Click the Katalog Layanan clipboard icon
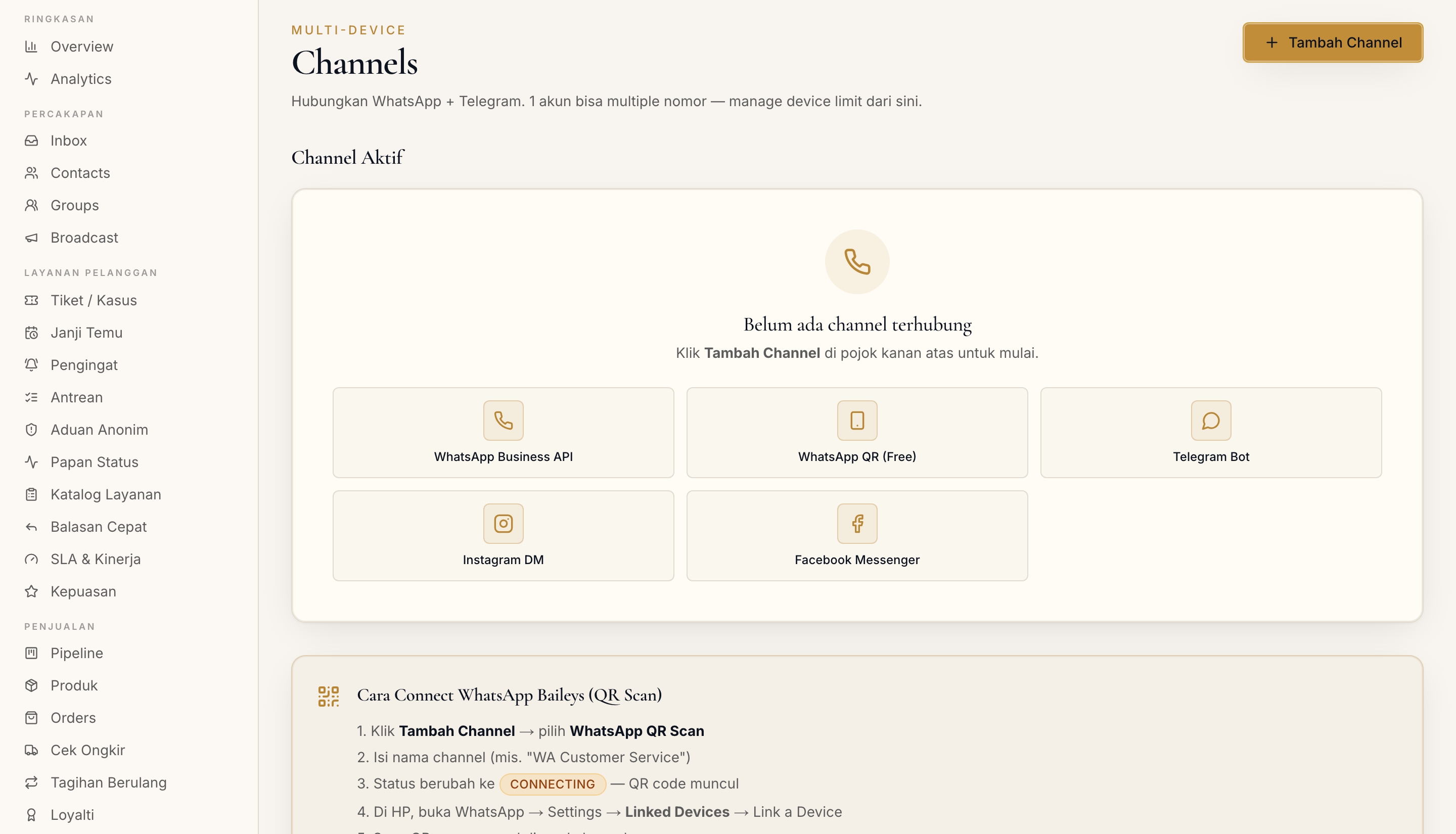 31,495
